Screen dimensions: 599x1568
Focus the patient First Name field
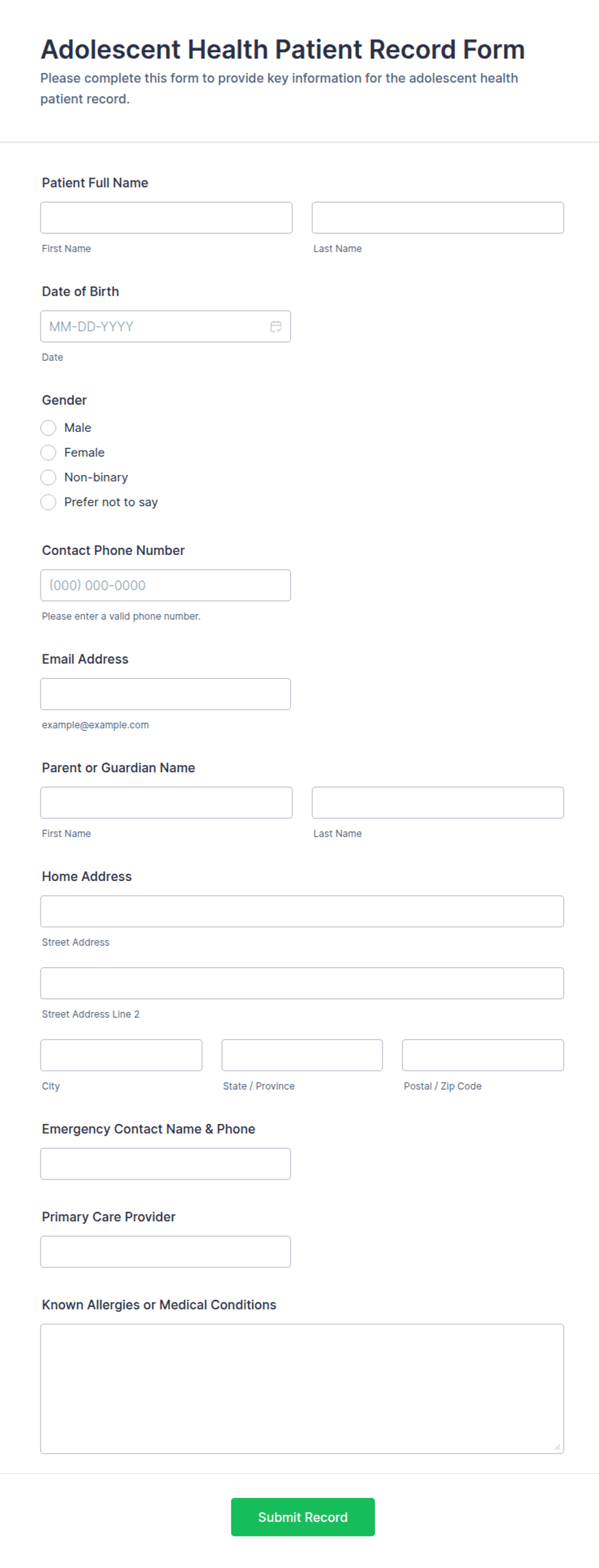166,218
